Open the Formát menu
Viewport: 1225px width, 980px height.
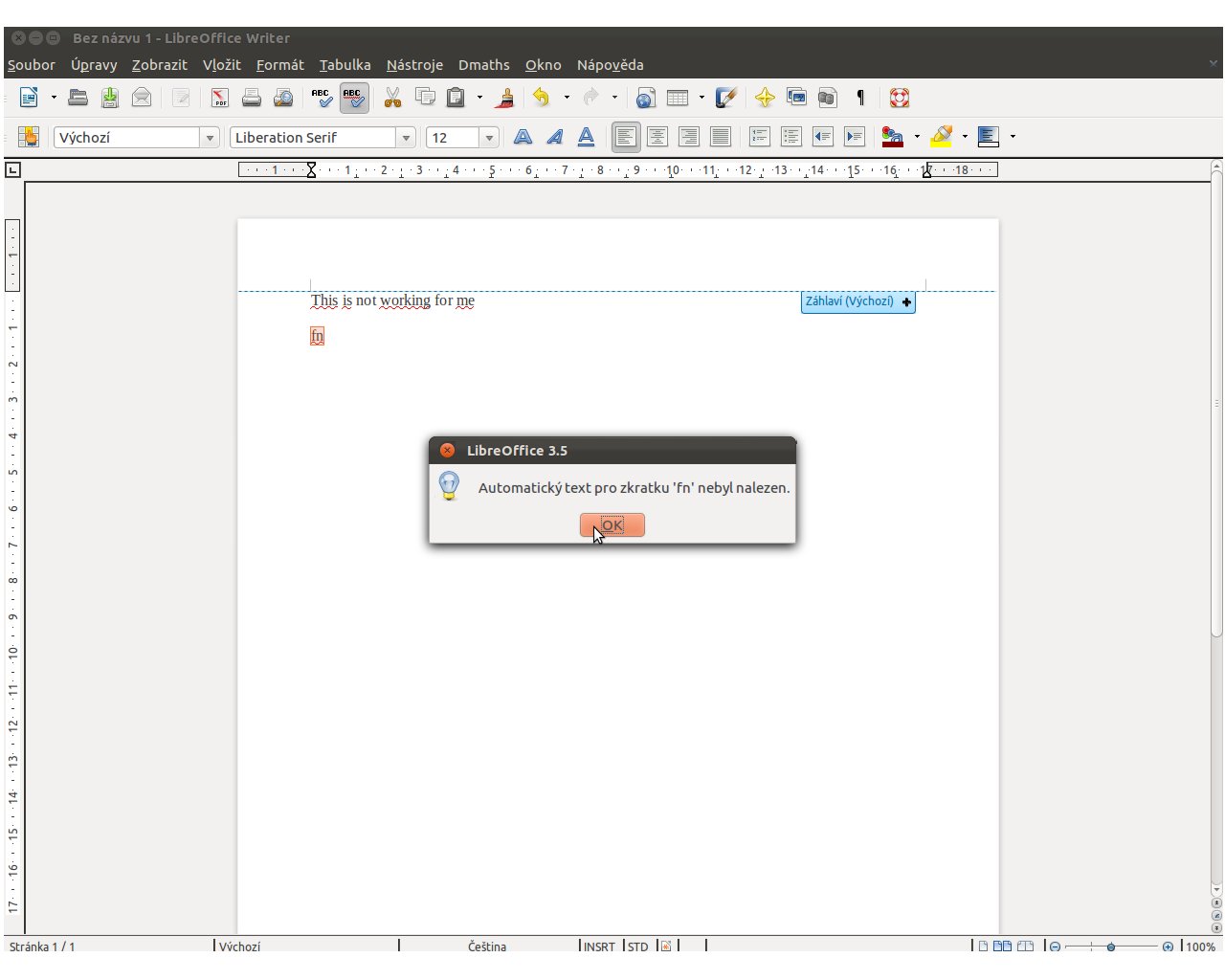click(279, 65)
